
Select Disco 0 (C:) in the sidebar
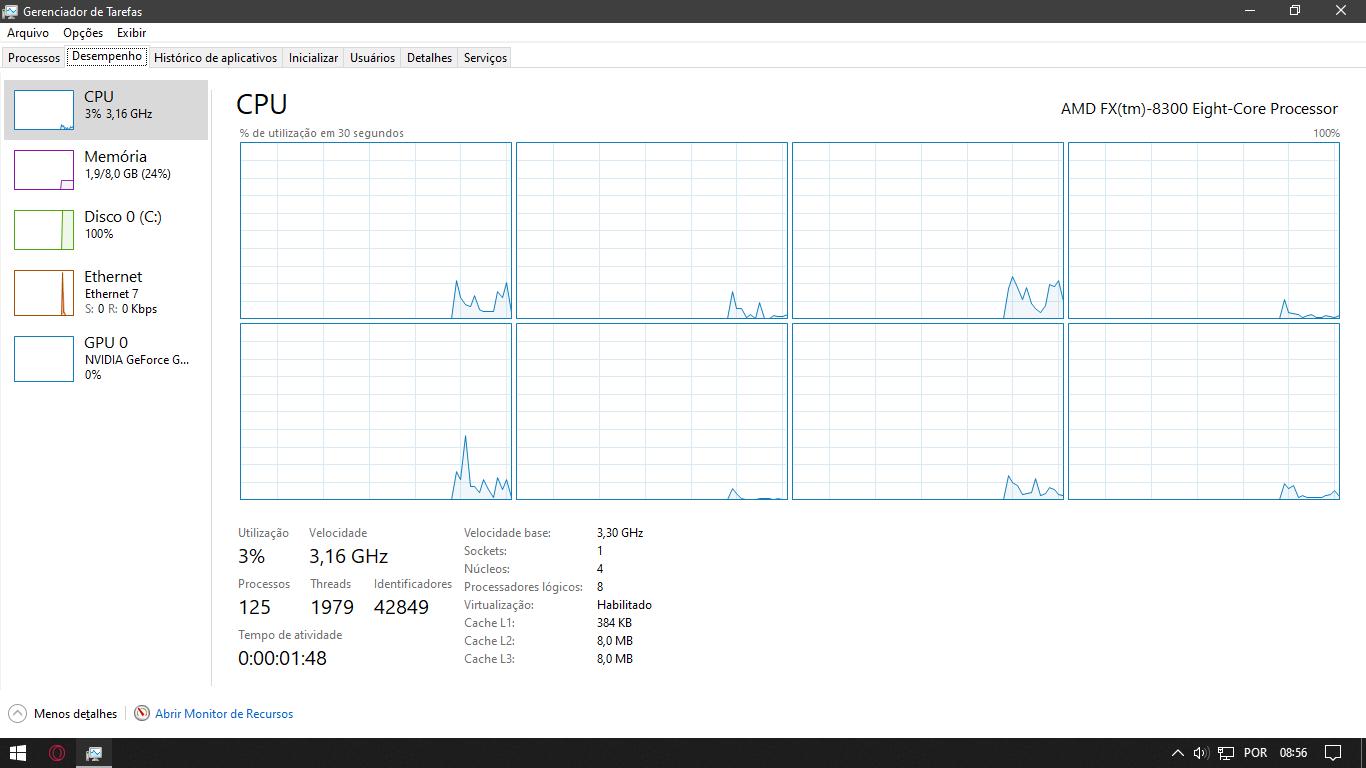106,230
